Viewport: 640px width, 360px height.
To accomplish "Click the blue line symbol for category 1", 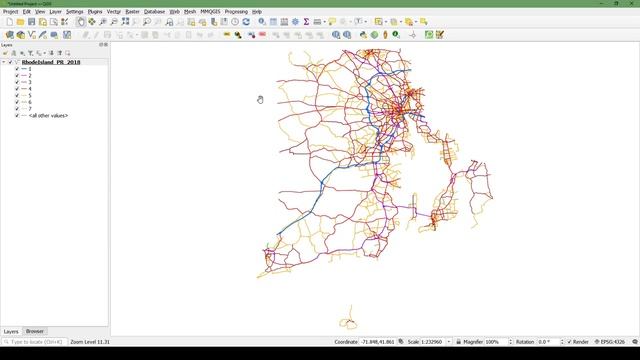I will pyautogui.click(x=24, y=69).
